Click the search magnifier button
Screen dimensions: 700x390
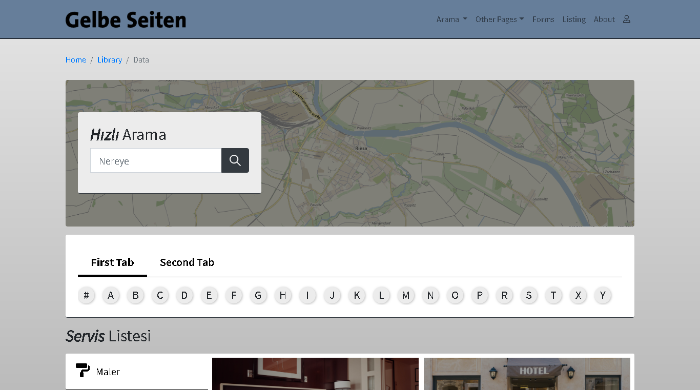click(x=235, y=160)
